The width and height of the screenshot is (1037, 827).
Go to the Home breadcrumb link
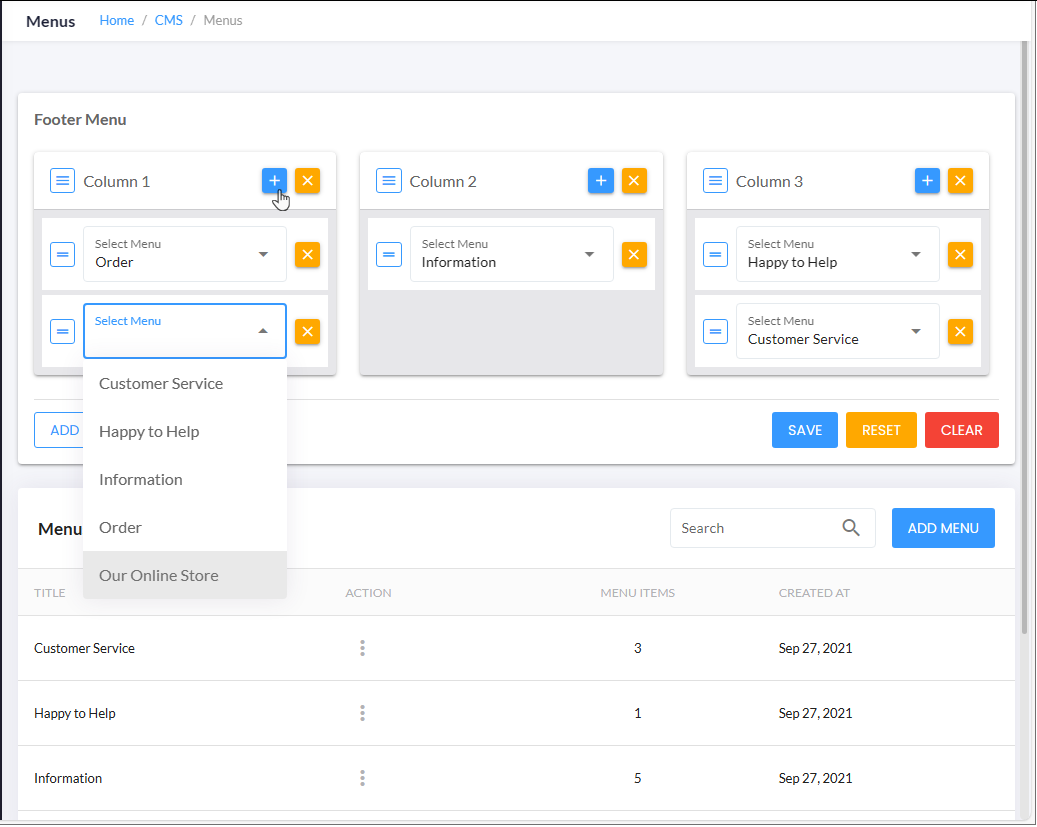coord(116,21)
